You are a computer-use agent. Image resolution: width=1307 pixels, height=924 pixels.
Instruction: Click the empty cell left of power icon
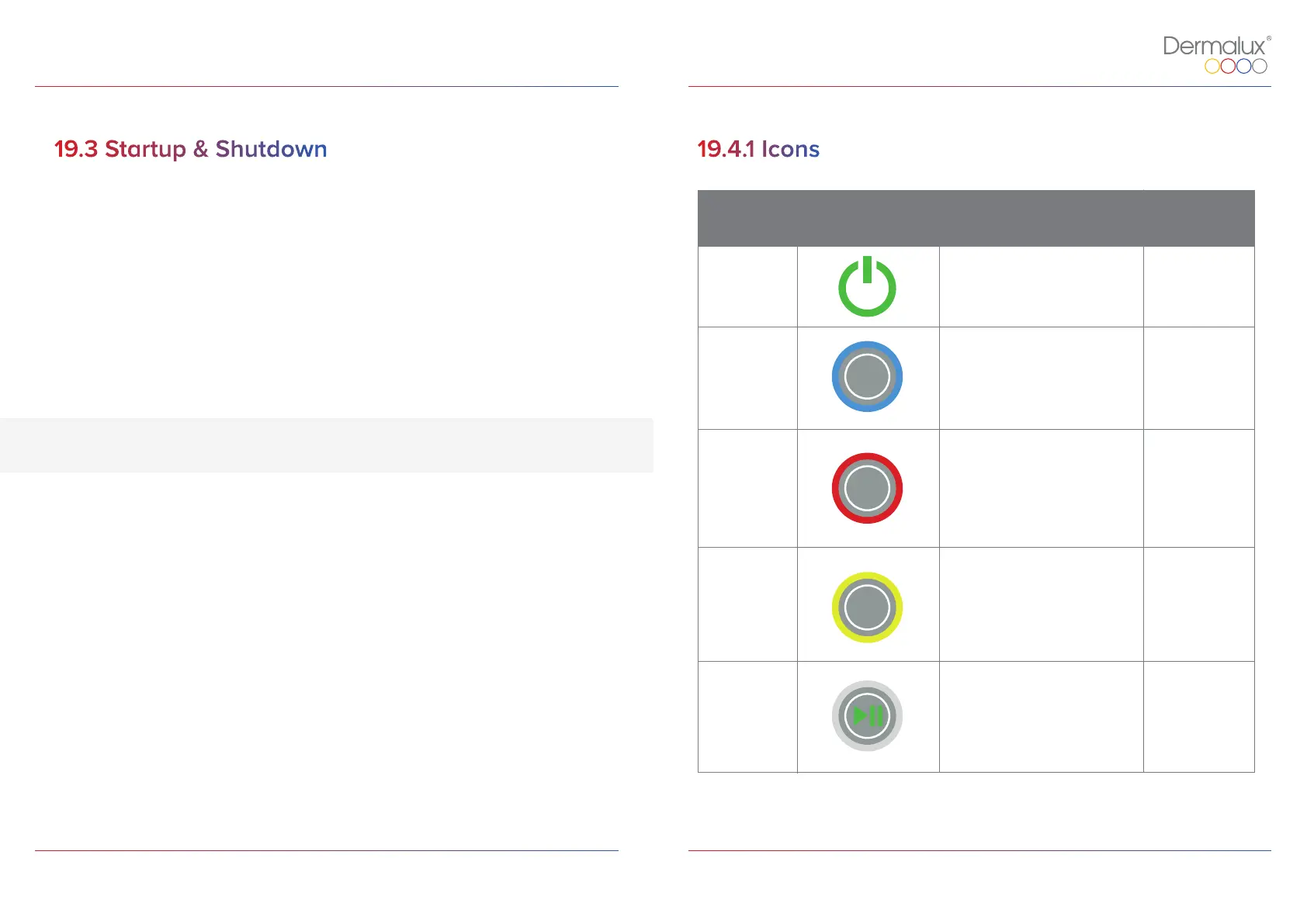pyautogui.click(x=747, y=287)
